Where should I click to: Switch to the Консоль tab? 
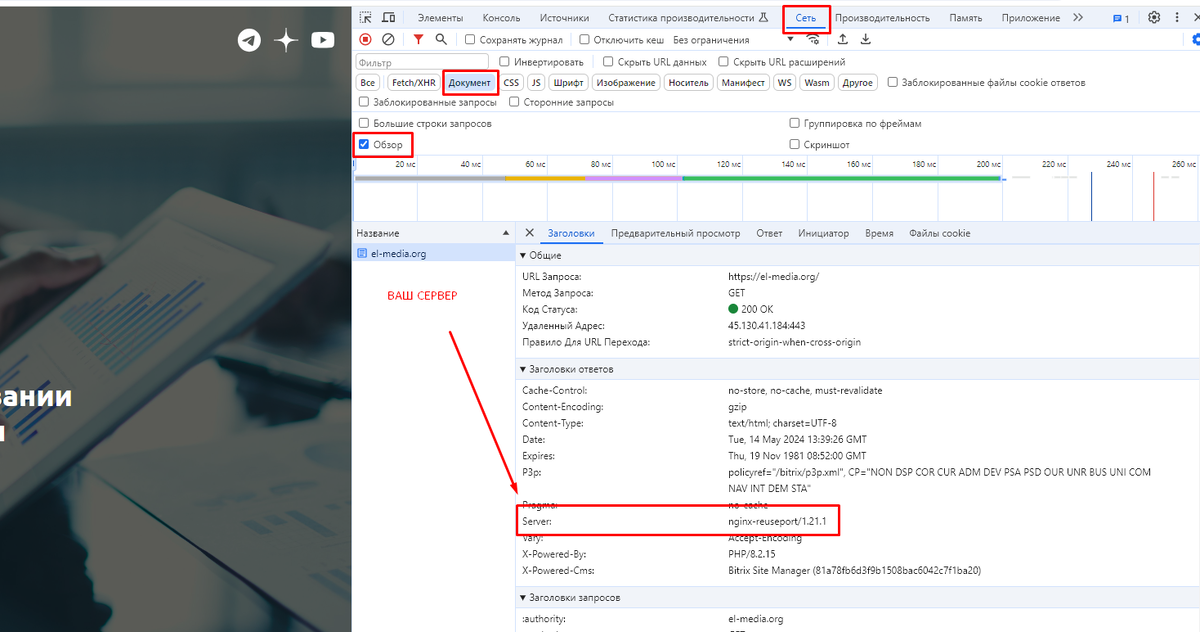pos(501,18)
